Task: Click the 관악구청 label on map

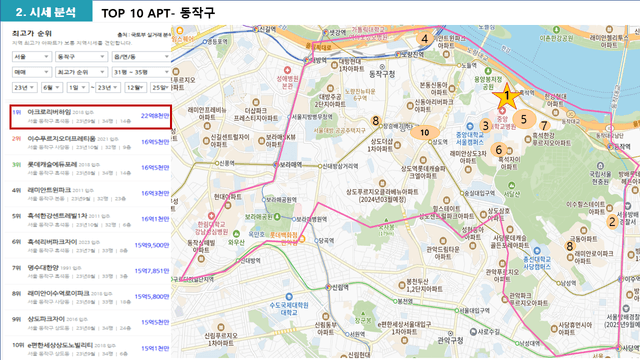Action: coord(450,340)
